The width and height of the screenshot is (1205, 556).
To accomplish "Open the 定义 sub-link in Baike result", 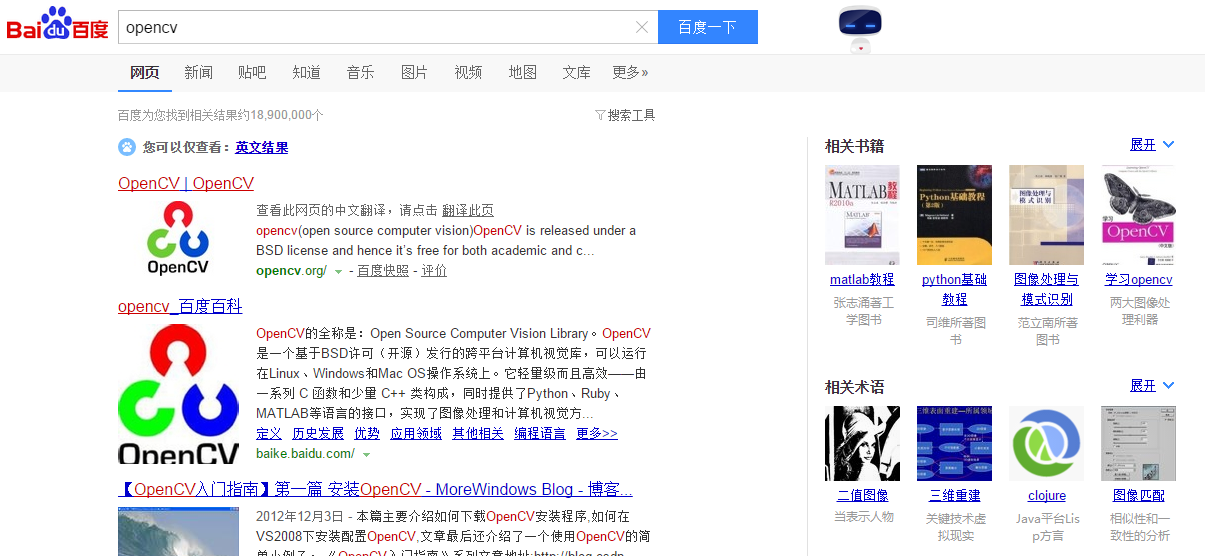I will 269,434.
